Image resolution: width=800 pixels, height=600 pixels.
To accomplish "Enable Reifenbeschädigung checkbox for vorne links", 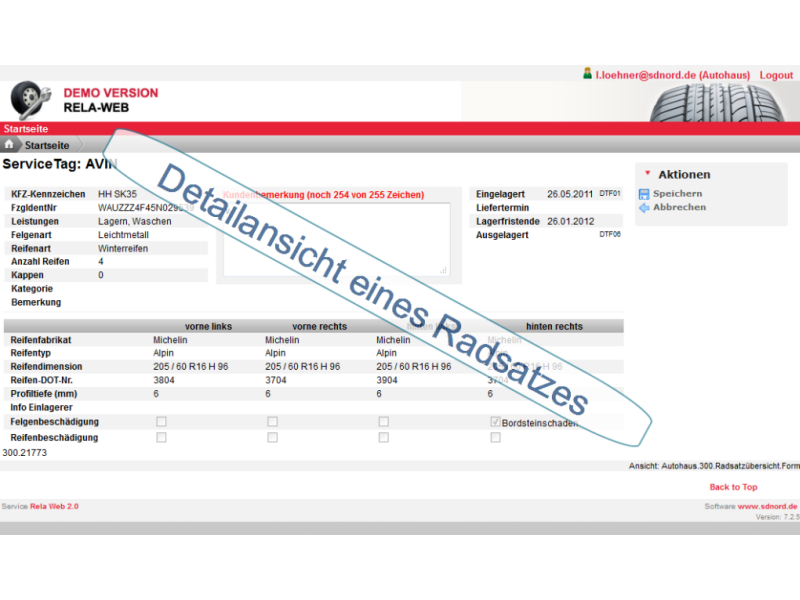I will [x=161, y=438].
